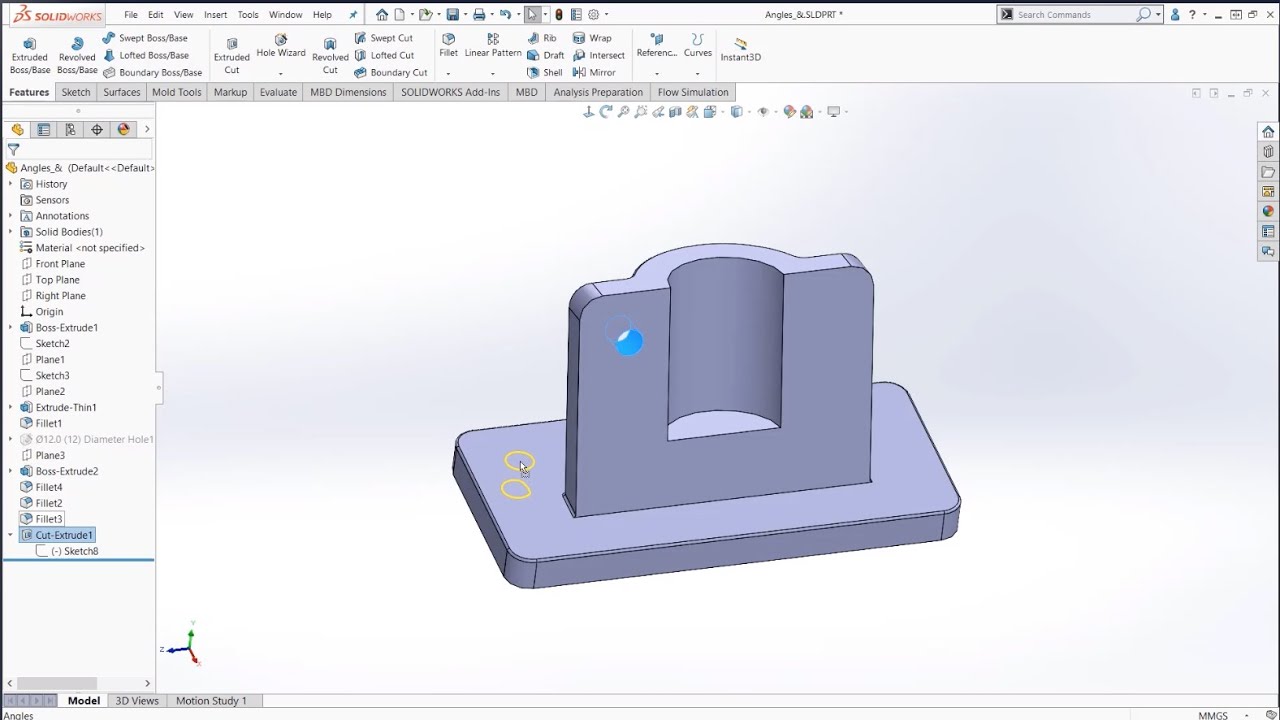Image resolution: width=1280 pixels, height=720 pixels.
Task: Switch to Motion Study 1 tab
Action: click(211, 701)
